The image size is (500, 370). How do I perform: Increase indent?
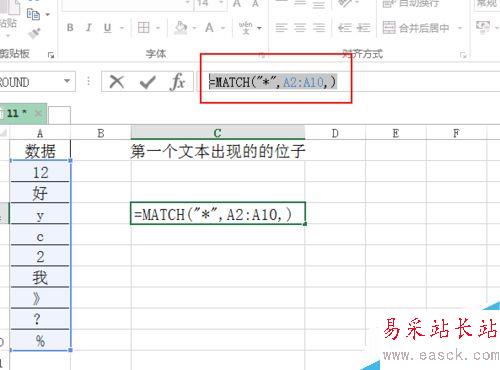tap(363, 28)
